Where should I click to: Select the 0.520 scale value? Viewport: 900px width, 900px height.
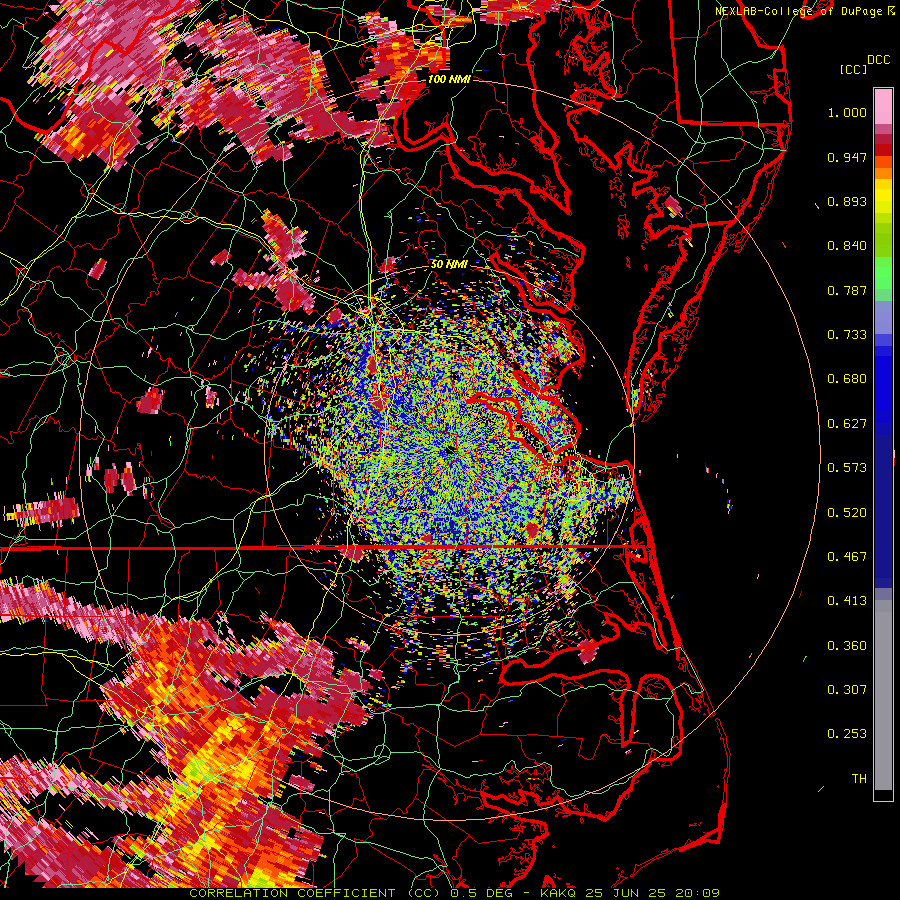pos(847,513)
